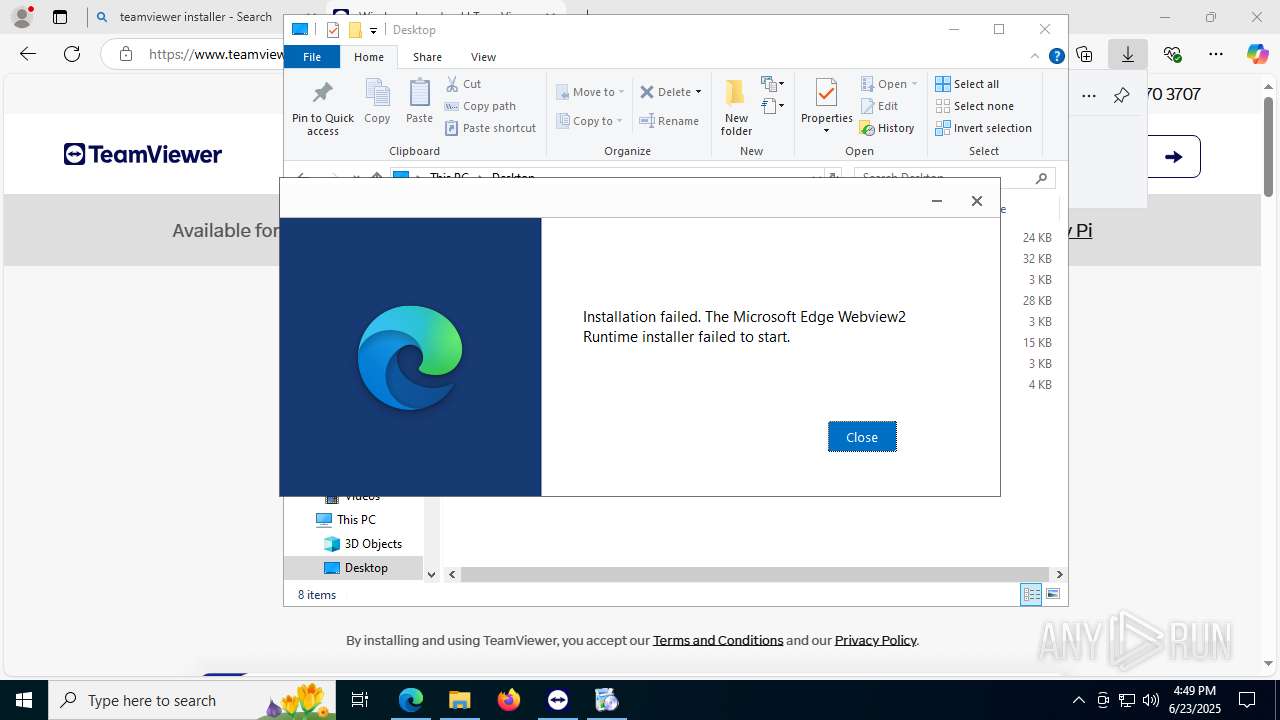The image size is (1280, 720).
Task: Click Invert selection in Explorer ribbon
Action: (x=983, y=128)
